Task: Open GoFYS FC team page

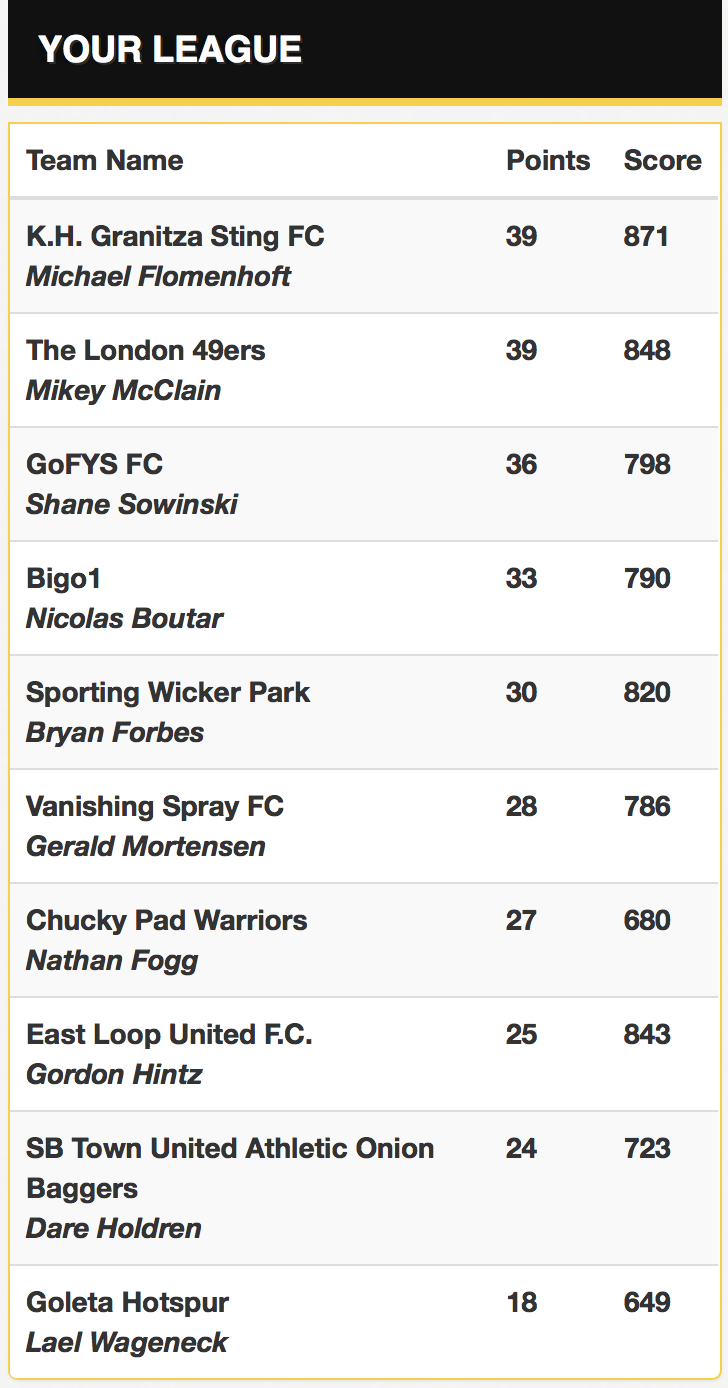Action: point(94,465)
